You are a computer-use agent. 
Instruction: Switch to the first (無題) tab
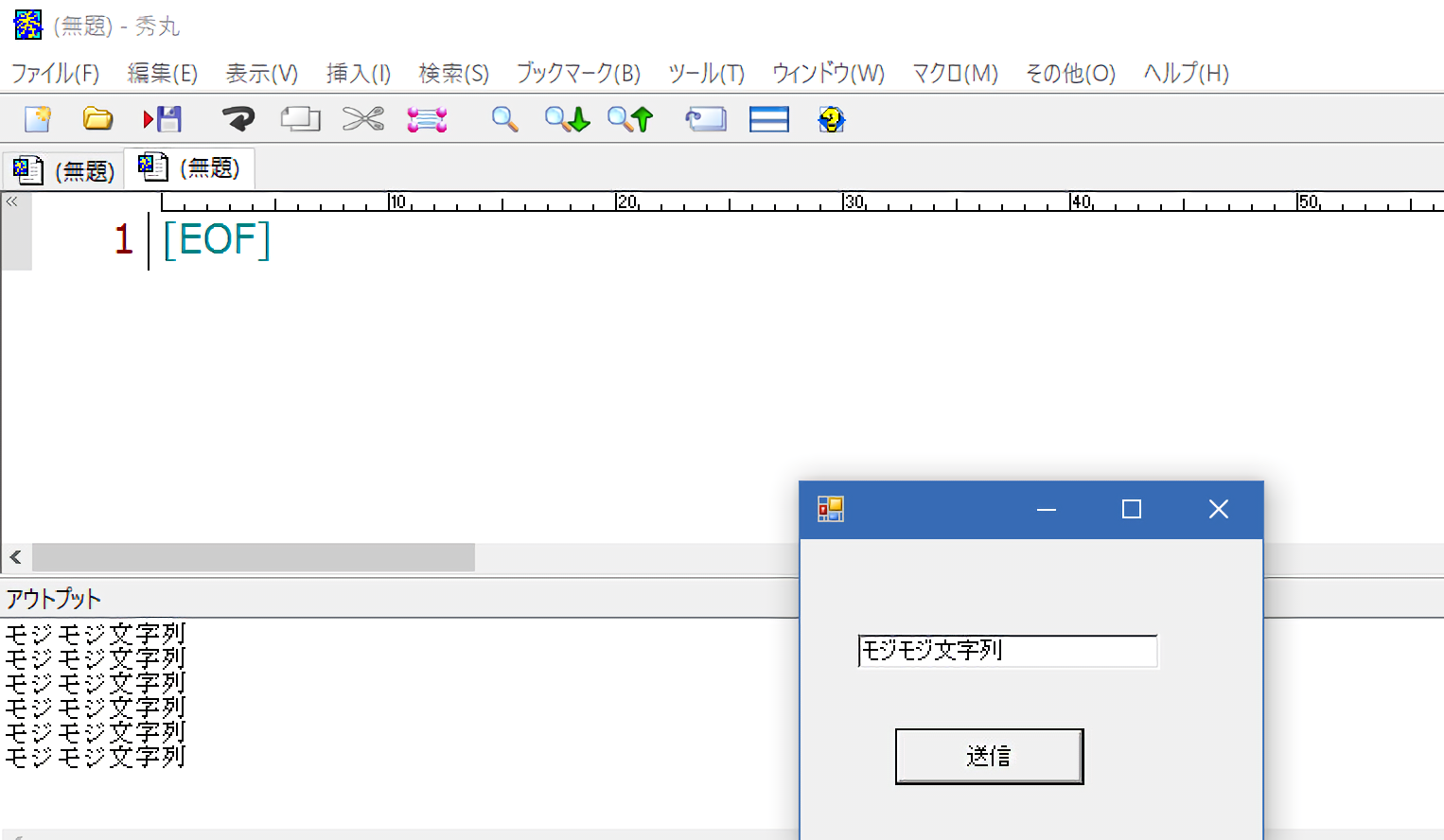point(64,170)
